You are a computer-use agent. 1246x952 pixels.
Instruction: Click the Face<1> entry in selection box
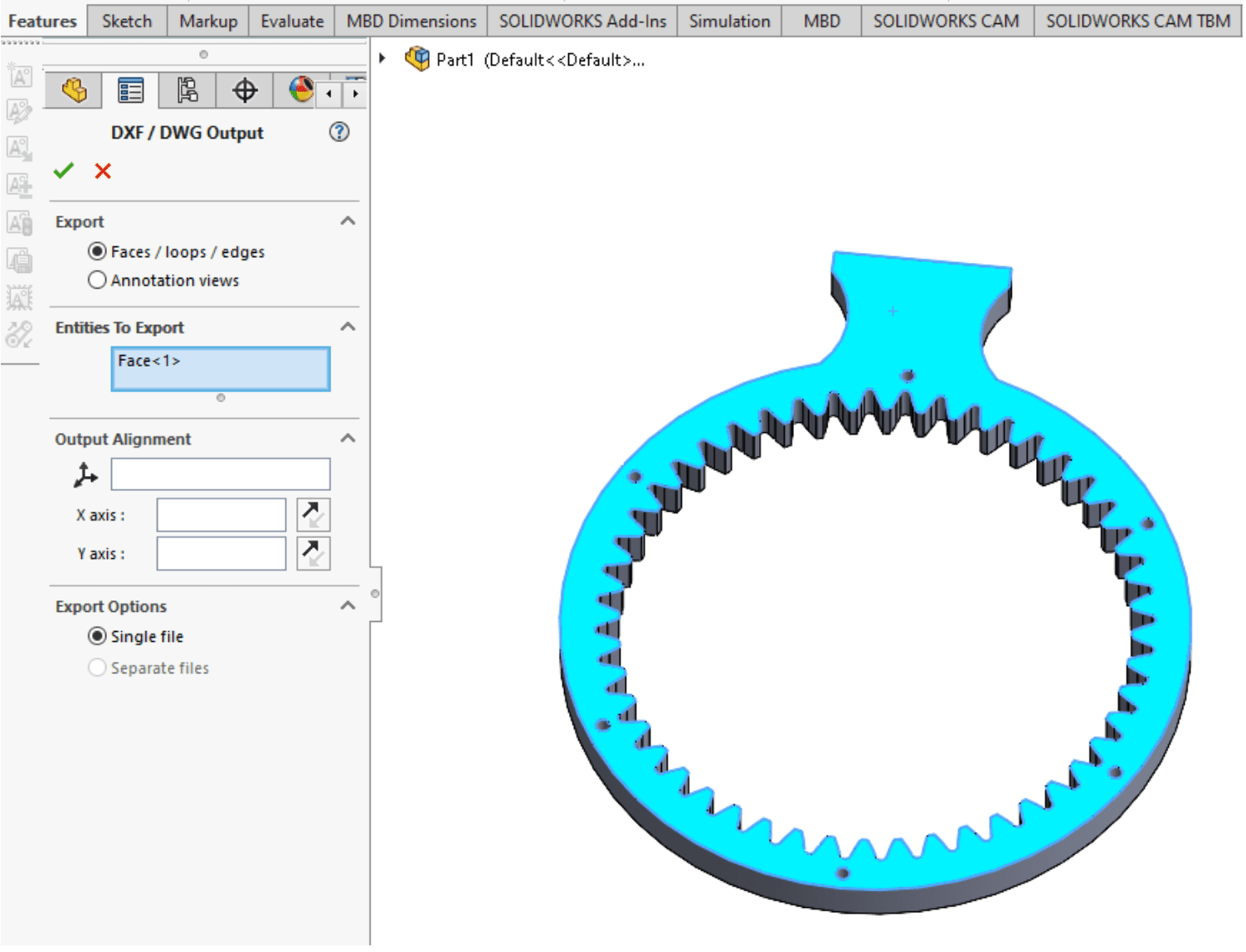tap(148, 361)
